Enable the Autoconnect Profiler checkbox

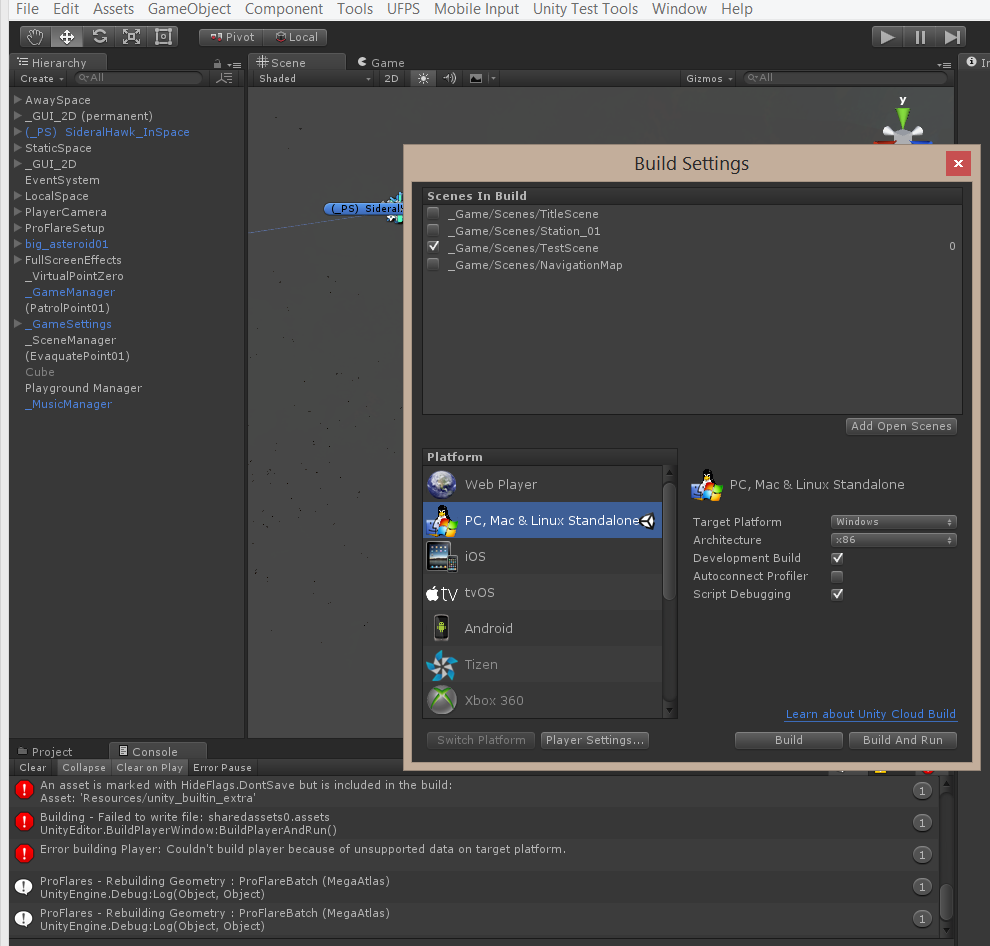[x=837, y=576]
